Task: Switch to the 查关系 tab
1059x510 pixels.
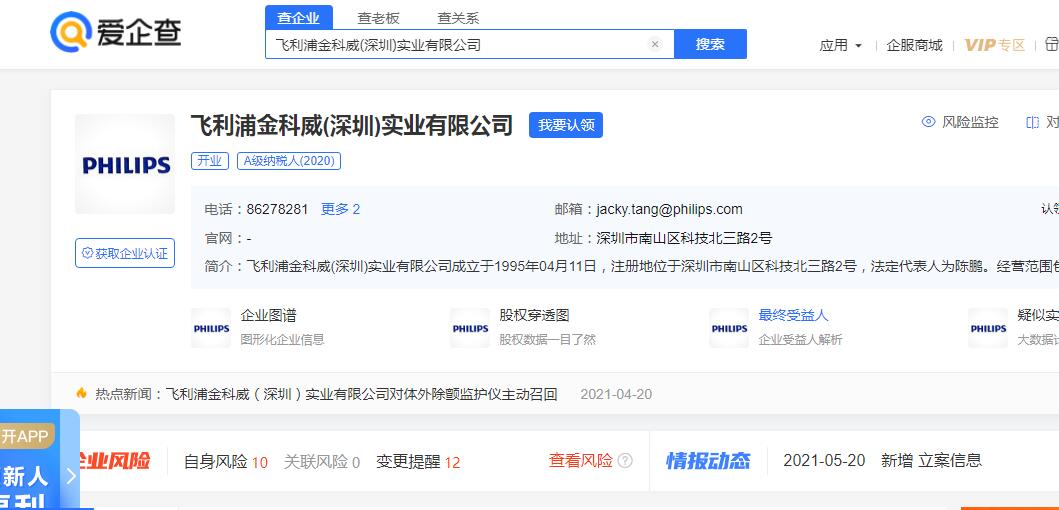Action: [x=458, y=18]
